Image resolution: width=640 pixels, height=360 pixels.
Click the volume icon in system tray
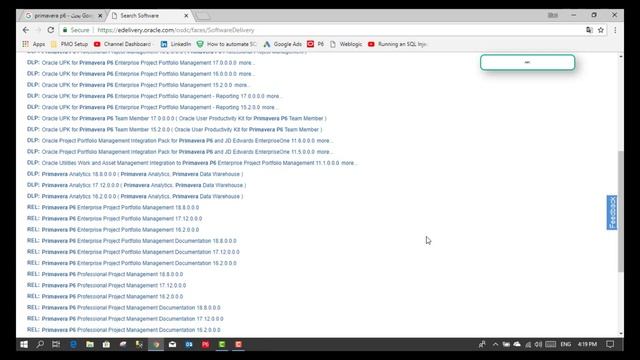coord(538,344)
